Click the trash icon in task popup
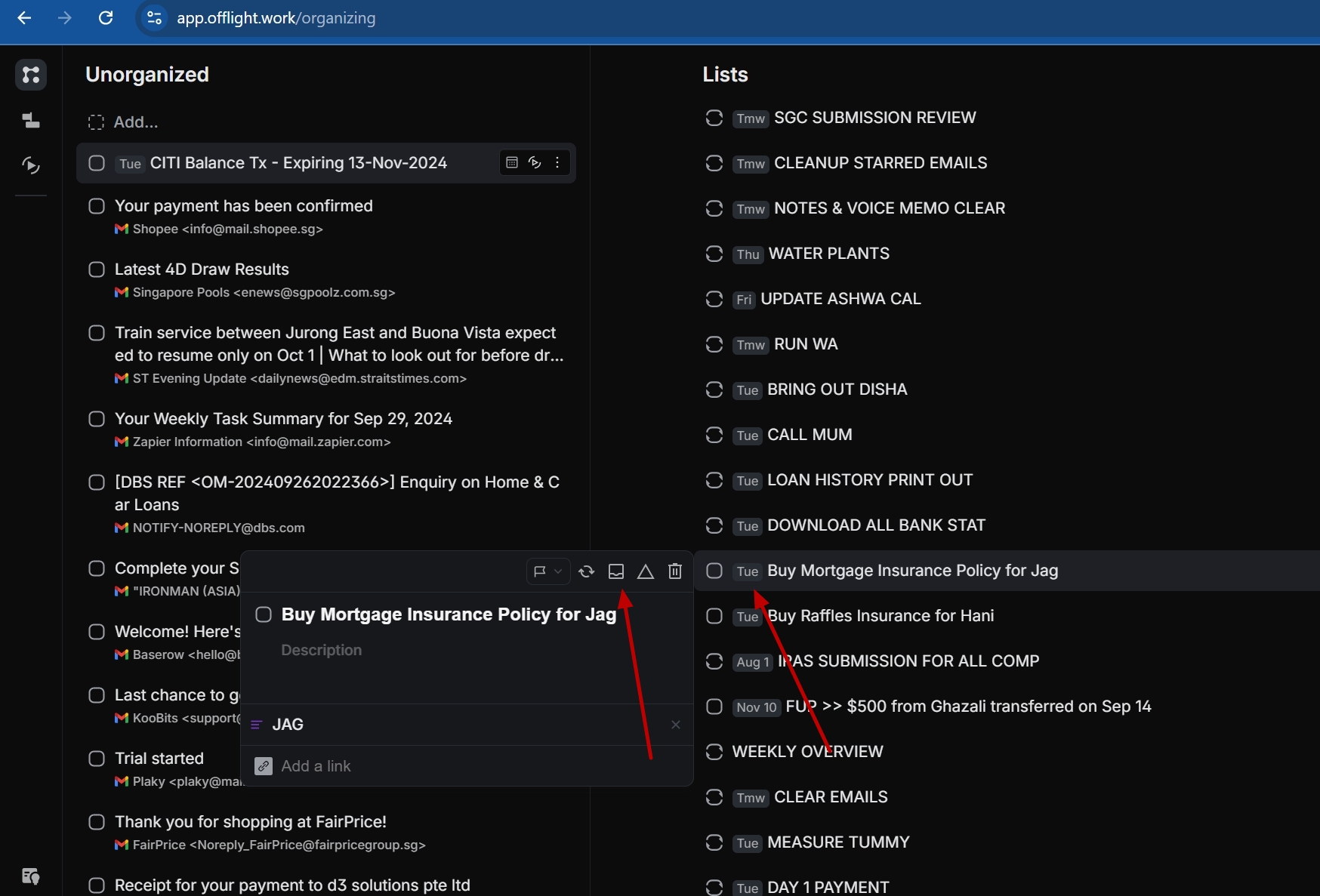The width and height of the screenshot is (1320, 896). pos(675,571)
